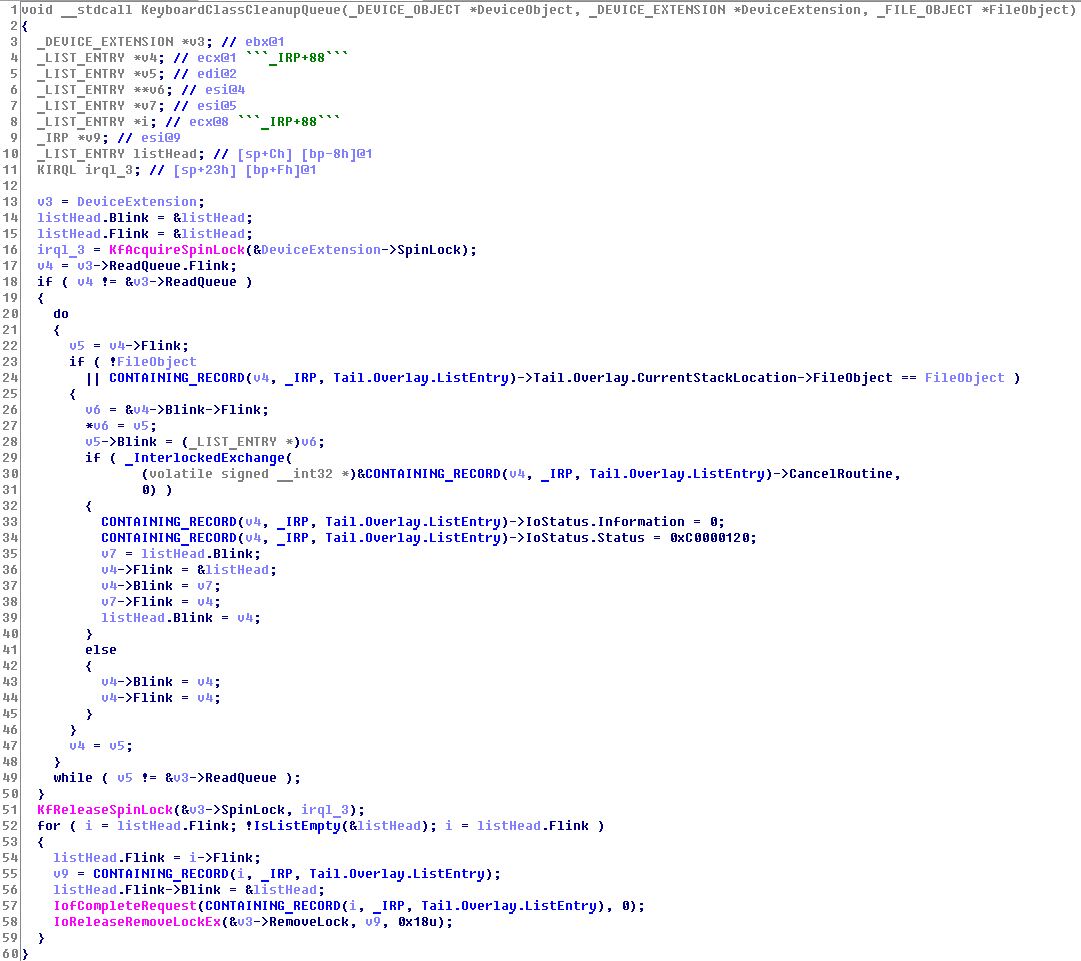Image resolution: width=1081 pixels, height=961 pixels.
Task: Select the '// esi@5' comment beside v7
Action: click(205, 105)
